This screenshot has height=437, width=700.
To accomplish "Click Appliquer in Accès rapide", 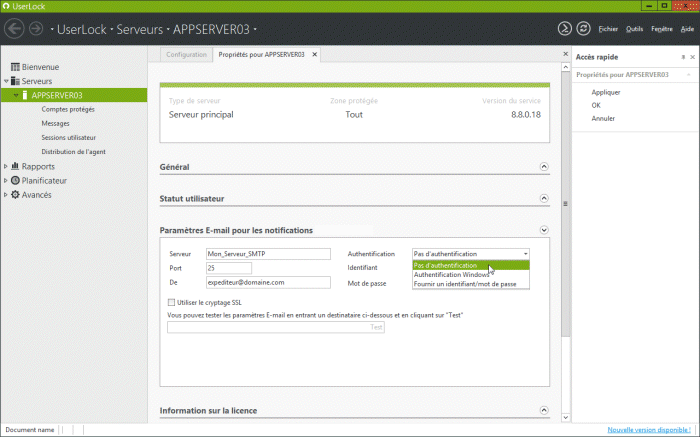I will [606, 92].
